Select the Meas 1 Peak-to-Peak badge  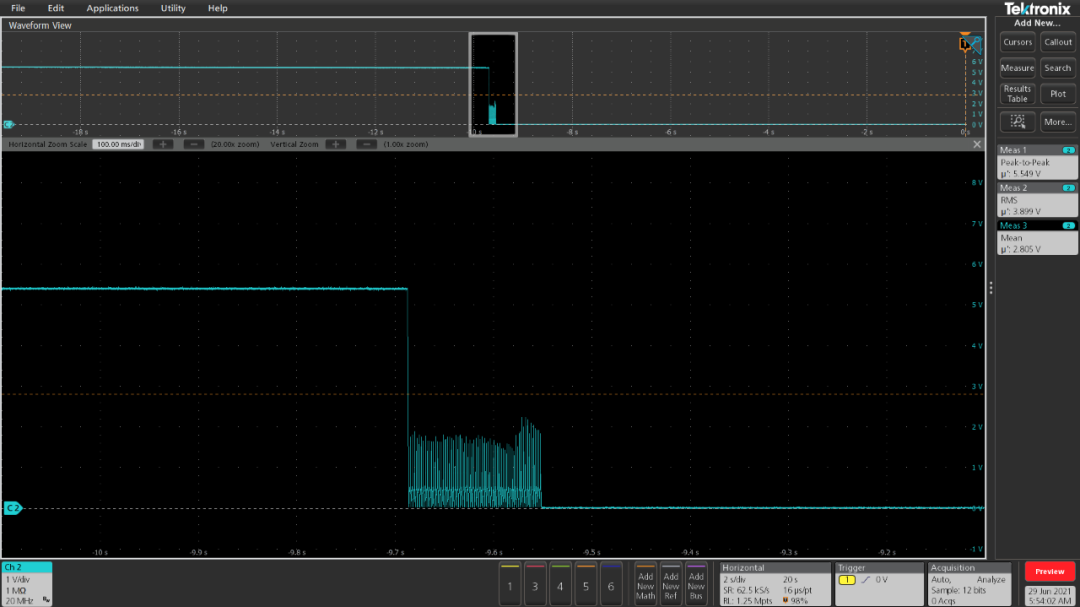pyautogui.click(x=1037, y=162)
